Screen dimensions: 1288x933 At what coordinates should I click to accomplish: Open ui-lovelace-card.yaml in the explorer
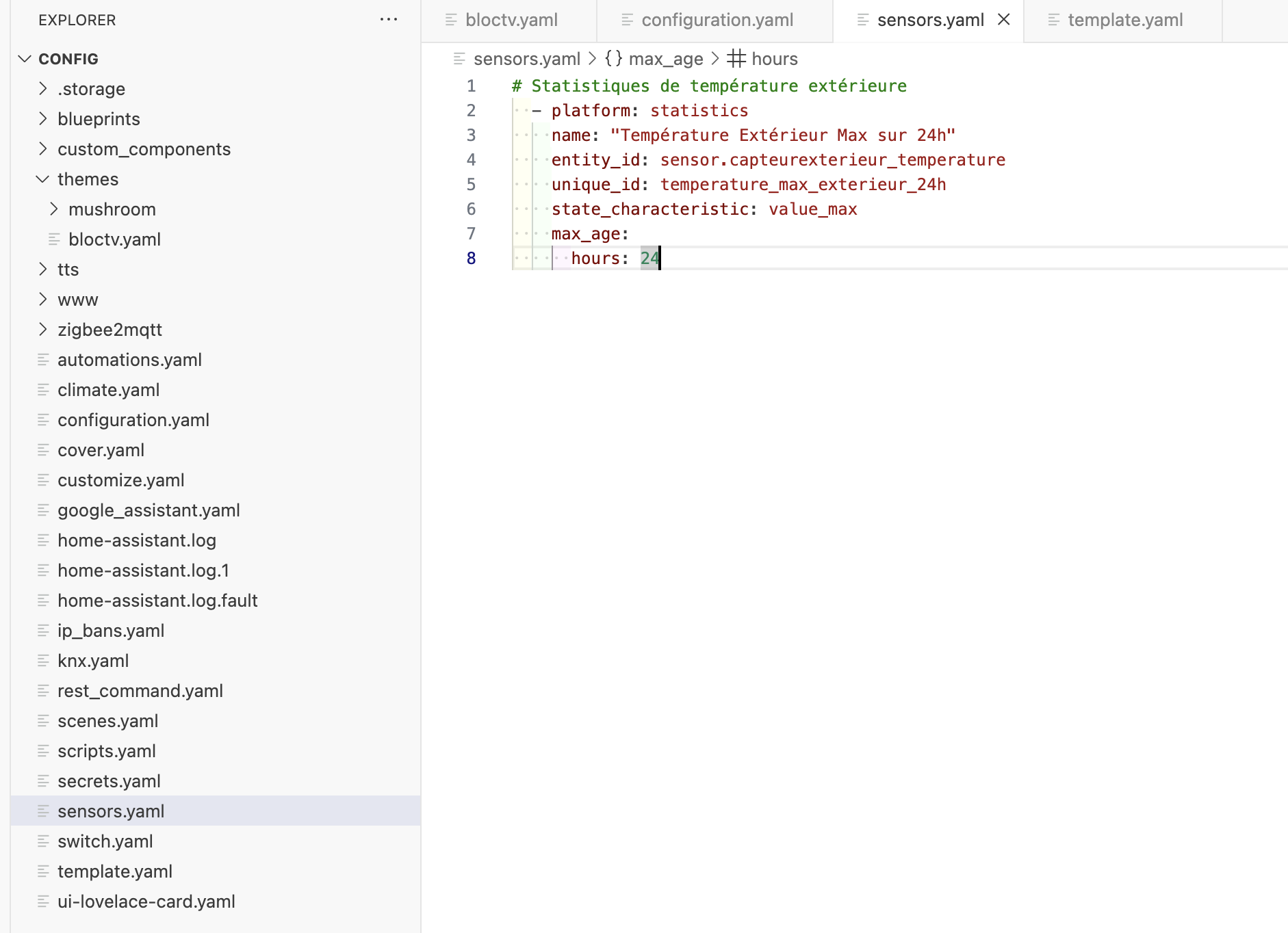146,902
